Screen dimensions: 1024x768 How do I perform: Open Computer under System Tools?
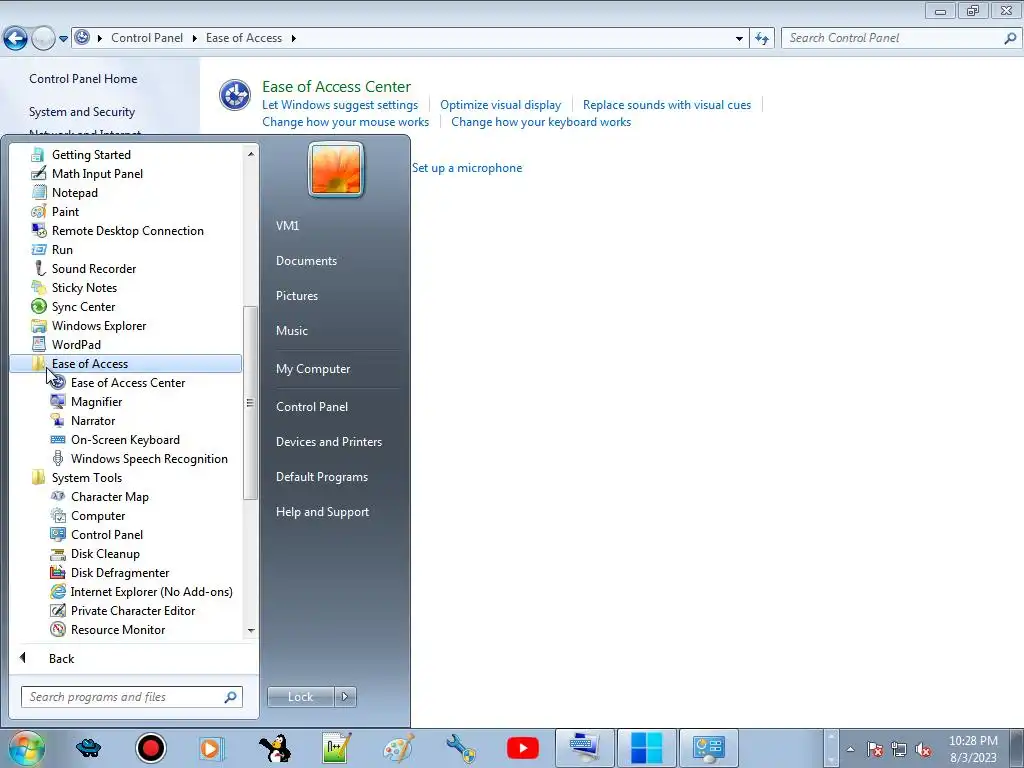(98, 515)
